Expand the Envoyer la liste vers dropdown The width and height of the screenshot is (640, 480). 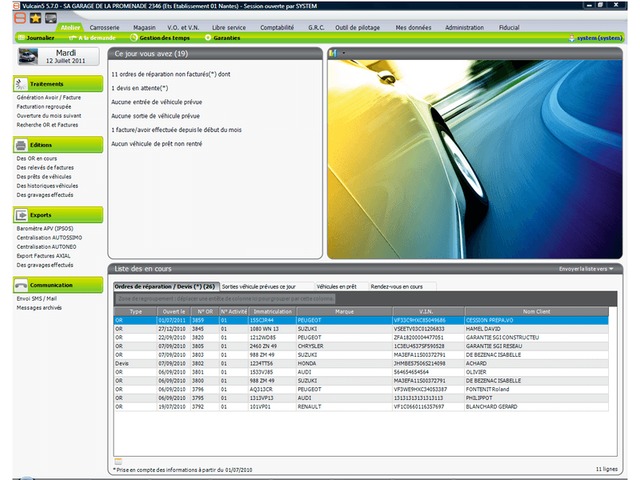pyautogui.click(x=586, y=269)
